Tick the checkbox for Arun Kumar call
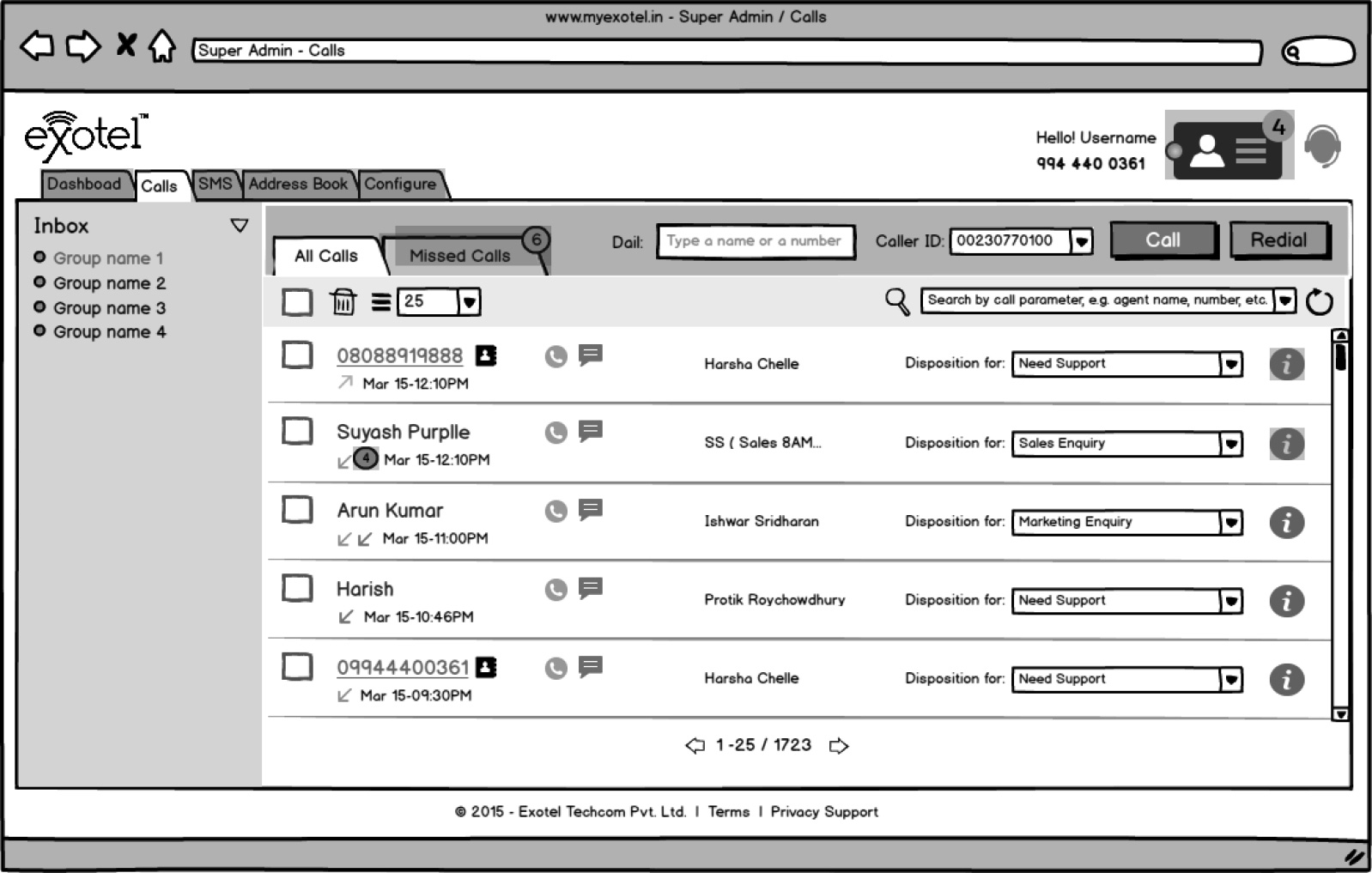The image size is (1372, 873). point(297,510)
